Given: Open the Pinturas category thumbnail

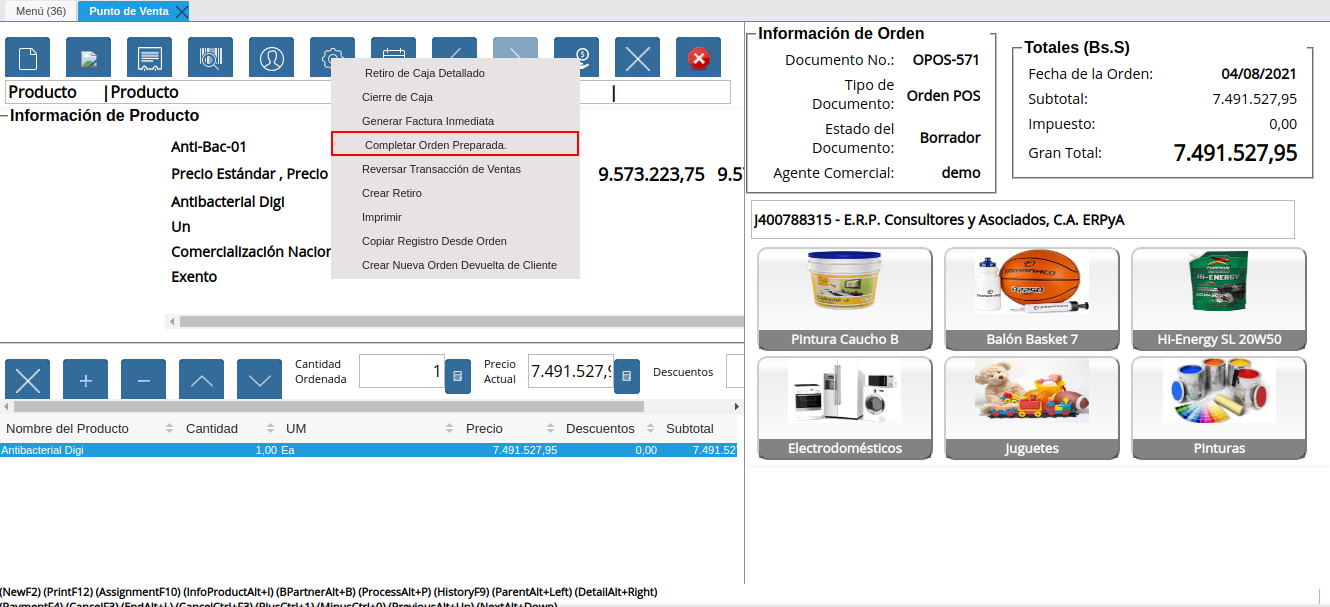Looking at the screenshot, I should point(1218,408).
